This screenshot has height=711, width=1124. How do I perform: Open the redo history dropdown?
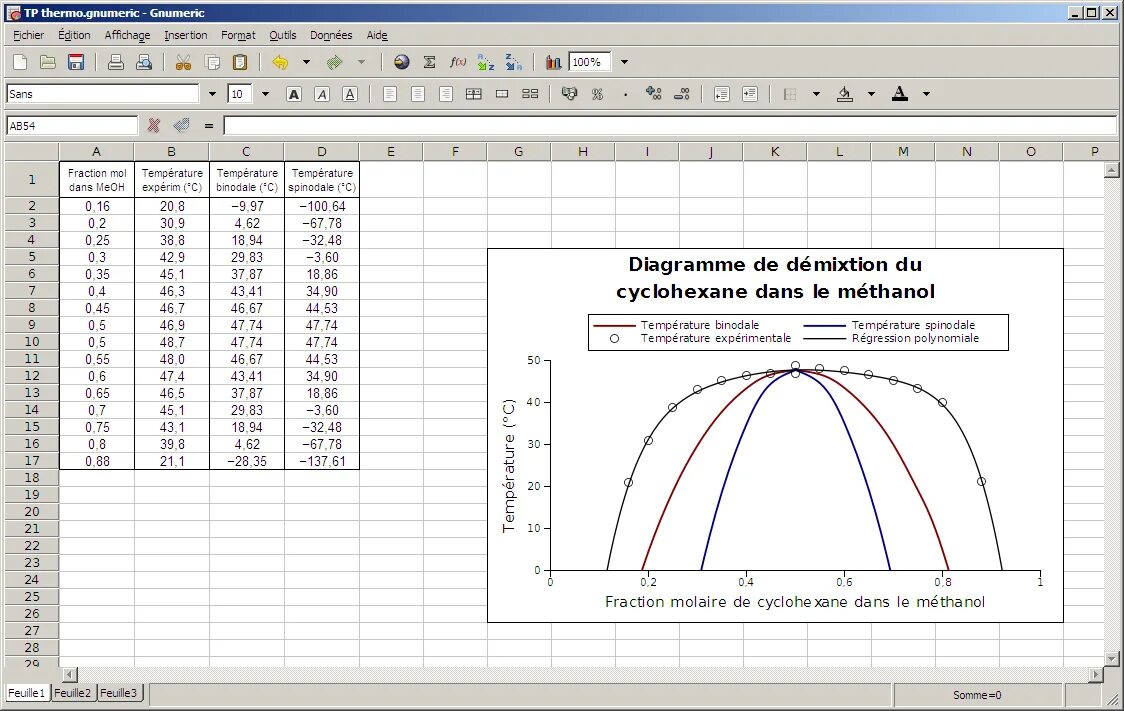361,62
